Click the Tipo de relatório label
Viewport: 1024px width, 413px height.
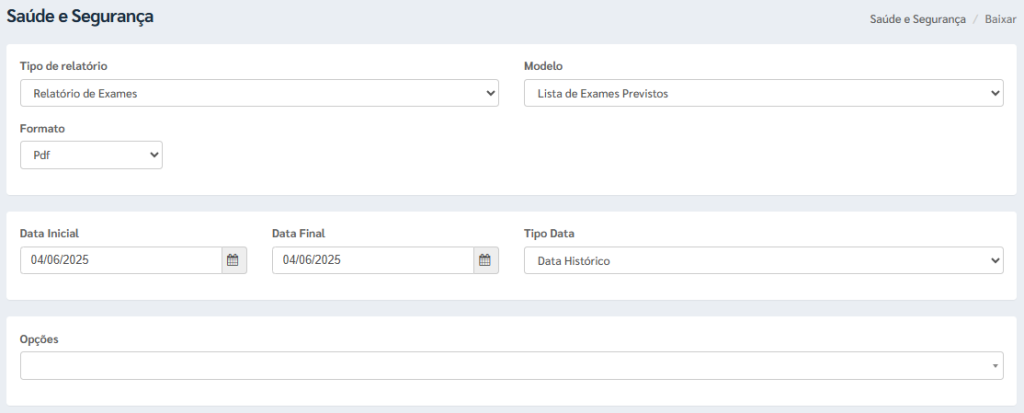[63, 66]
